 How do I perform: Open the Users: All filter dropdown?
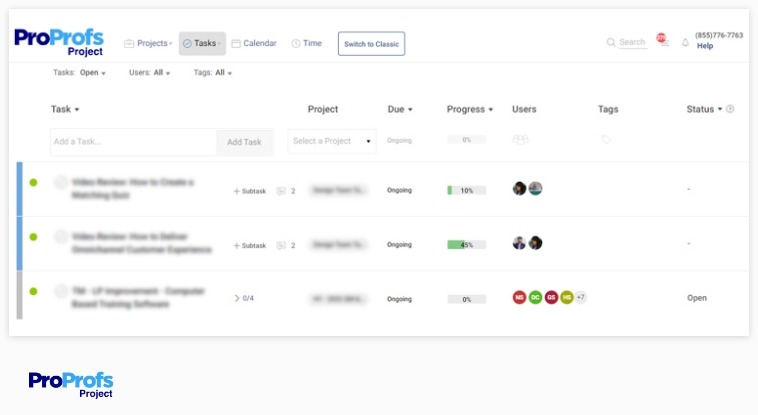pos(149,73)
